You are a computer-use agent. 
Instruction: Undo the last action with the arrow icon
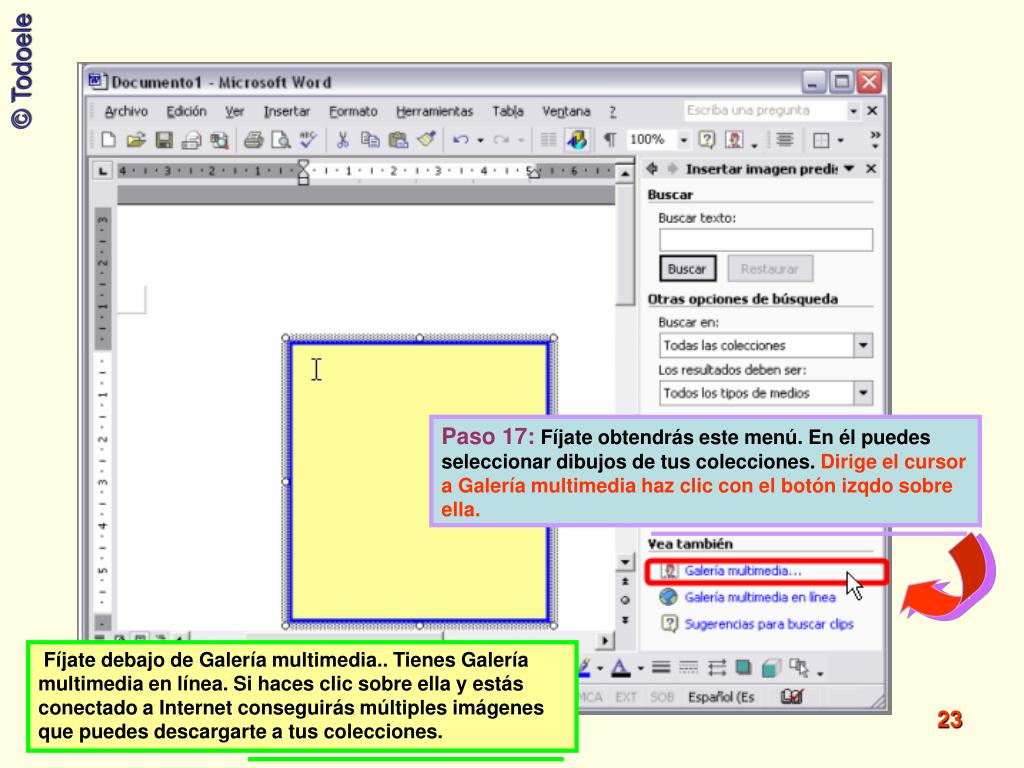[x=460, y=140]
